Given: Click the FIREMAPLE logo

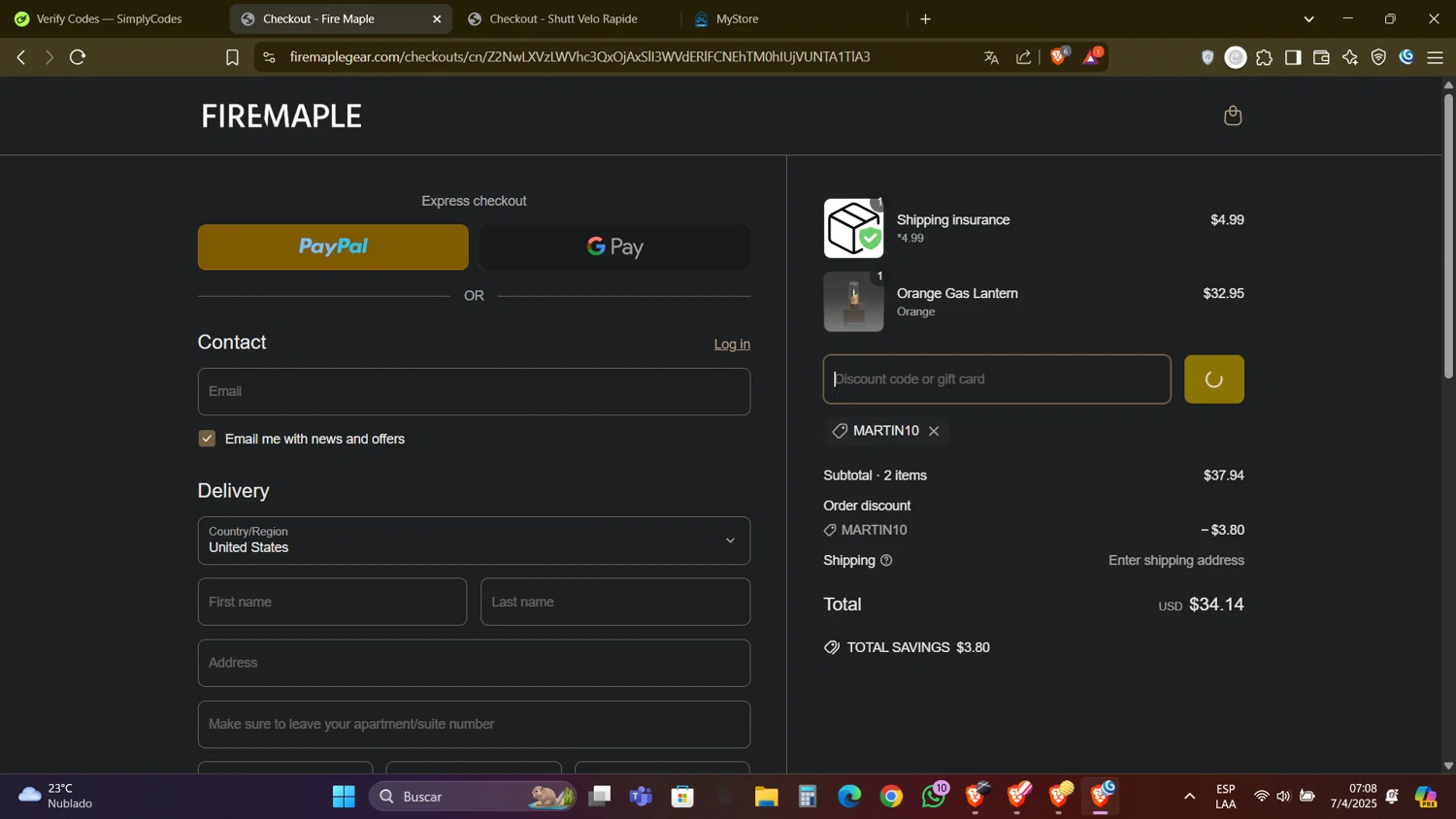Looking at the screenshot, I should [x=281, y=115].
